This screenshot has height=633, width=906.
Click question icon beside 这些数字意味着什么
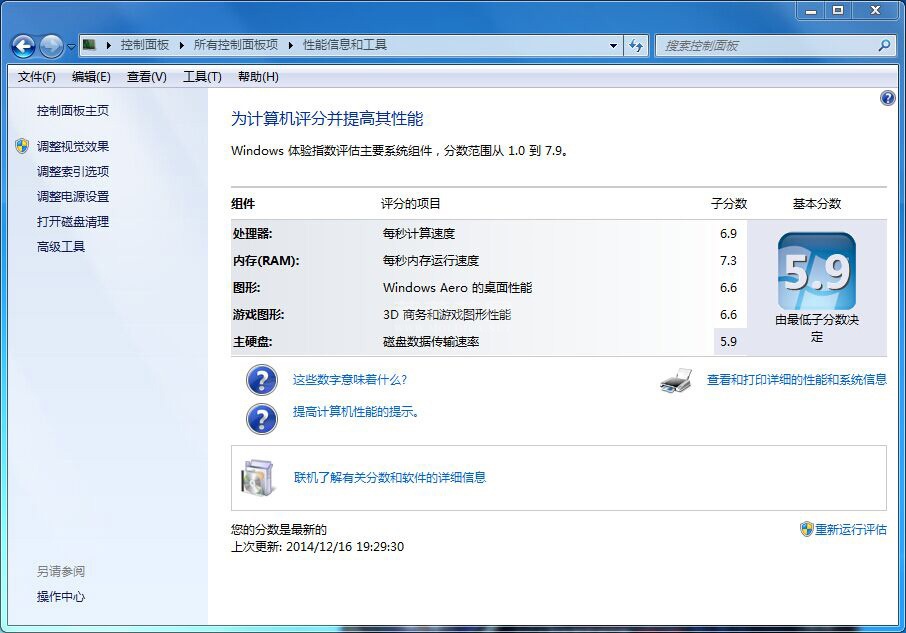[262, 379]
